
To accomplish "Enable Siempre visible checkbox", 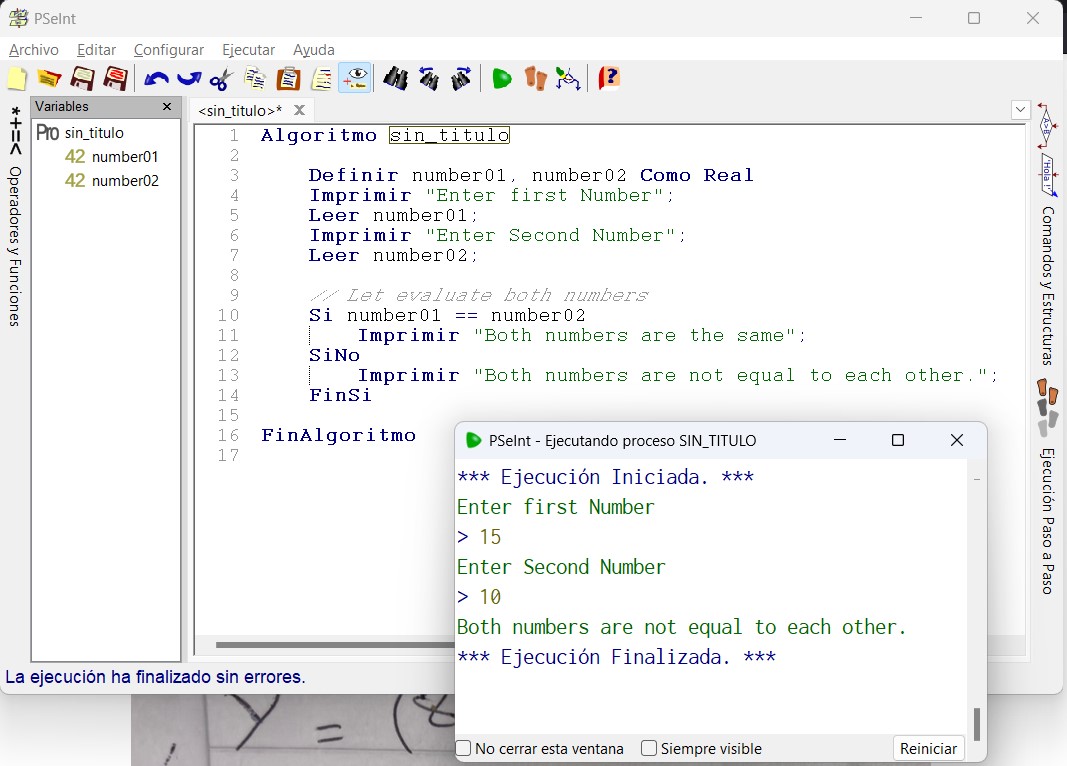I will [649, 748].
